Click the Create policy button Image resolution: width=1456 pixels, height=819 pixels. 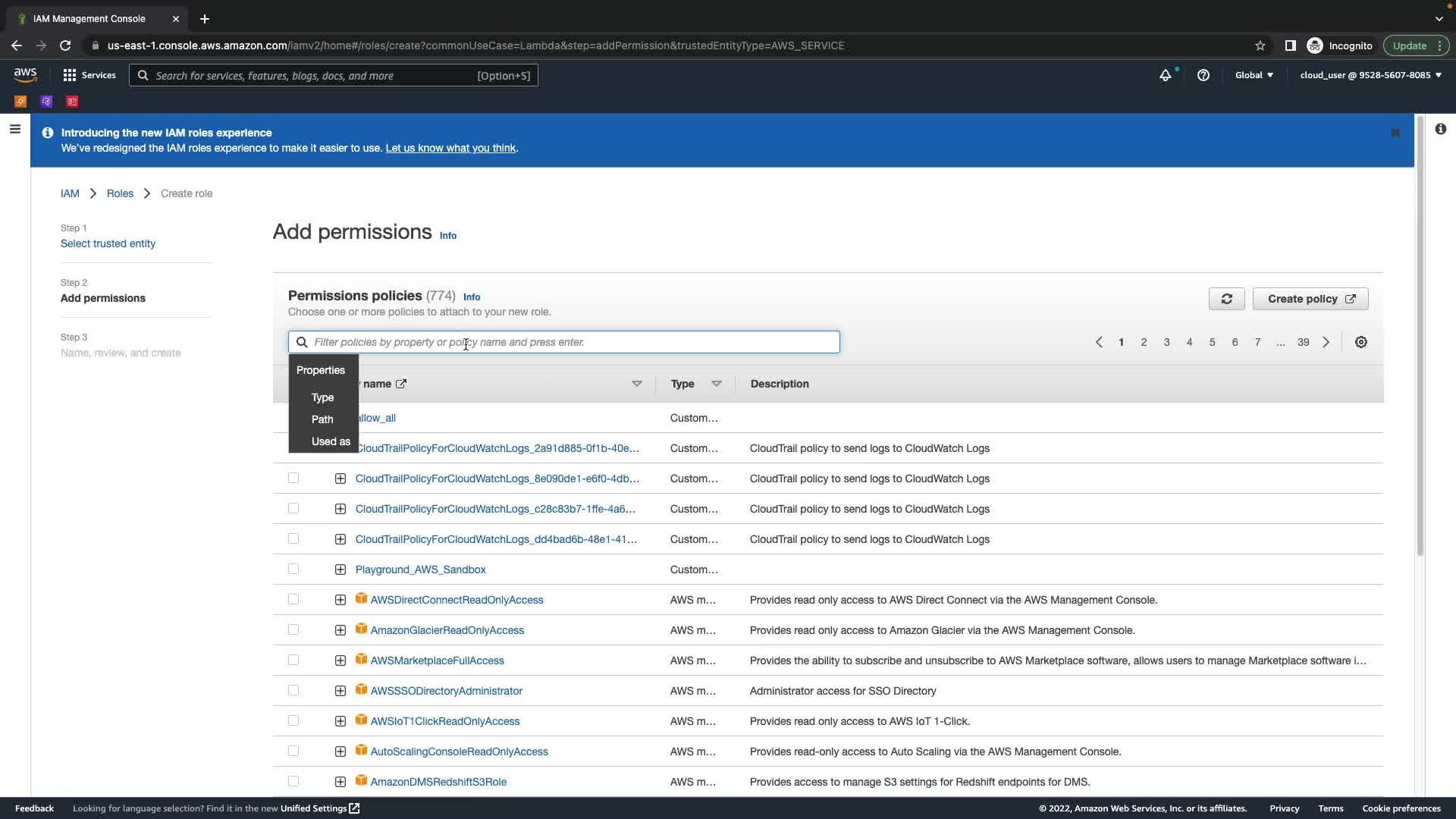coord(1310,299)
